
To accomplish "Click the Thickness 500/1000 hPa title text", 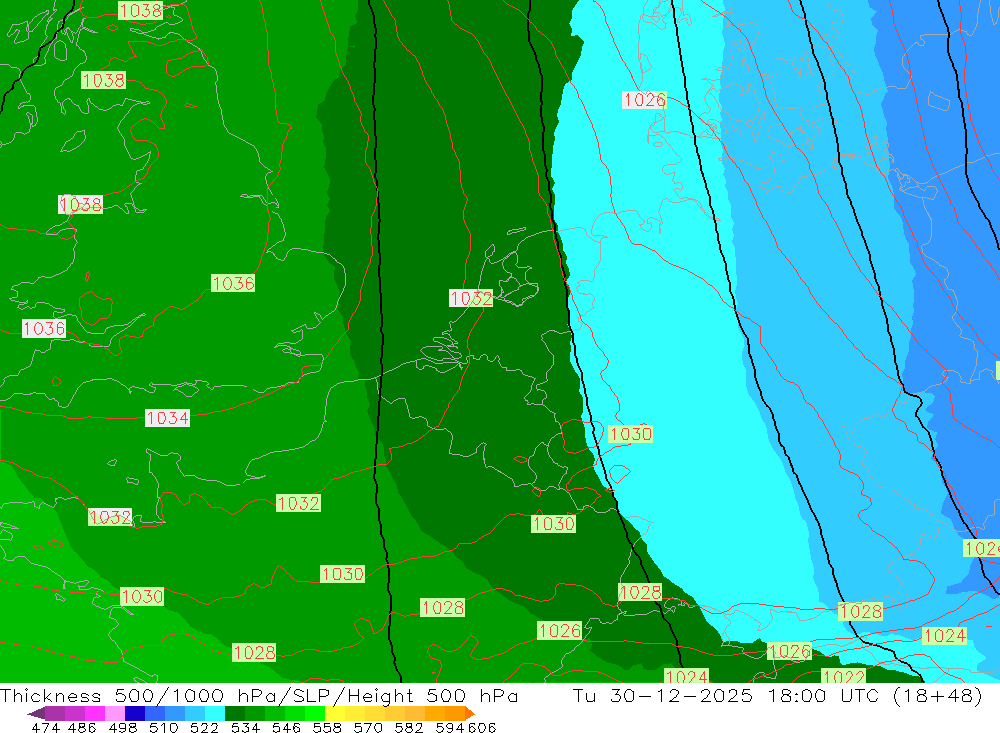I will coord(138,695).
